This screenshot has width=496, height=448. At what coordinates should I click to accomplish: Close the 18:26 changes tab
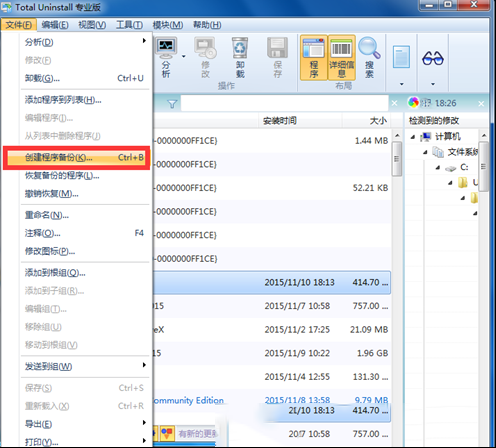[481, 104]
